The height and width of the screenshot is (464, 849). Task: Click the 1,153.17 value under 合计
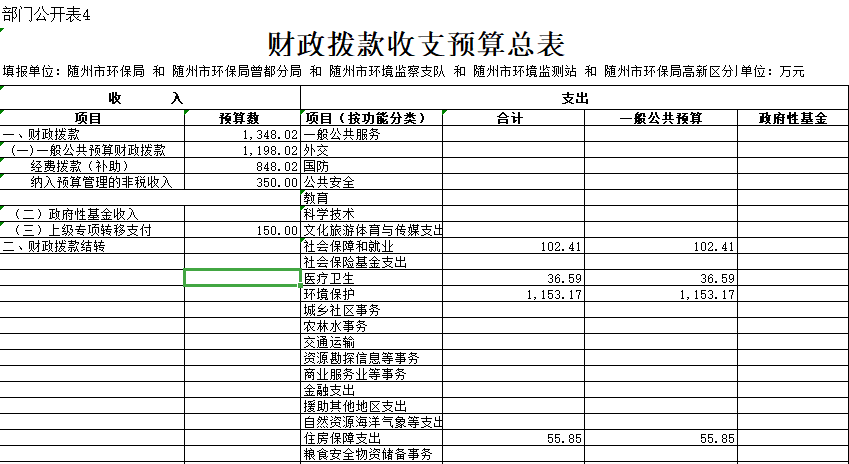click(552, 295)
